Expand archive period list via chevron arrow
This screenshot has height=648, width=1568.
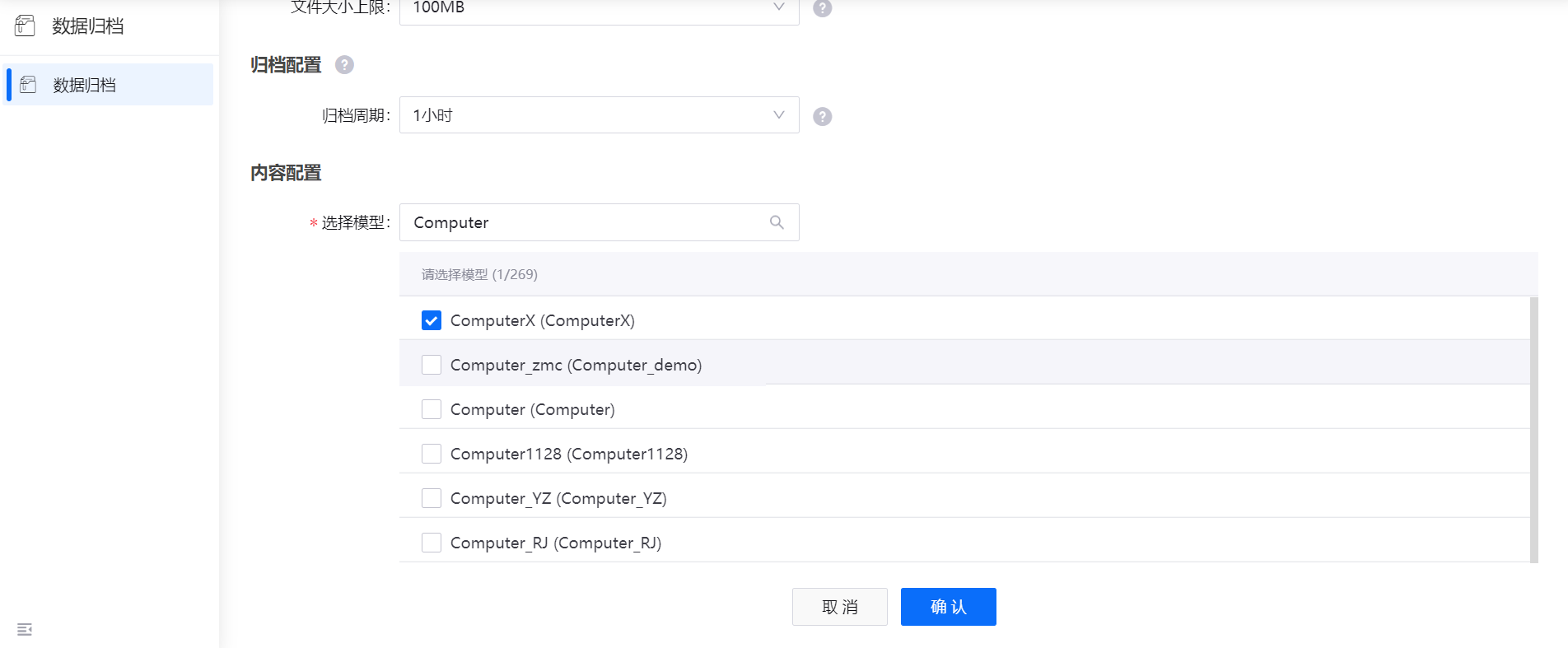(778, 115)
